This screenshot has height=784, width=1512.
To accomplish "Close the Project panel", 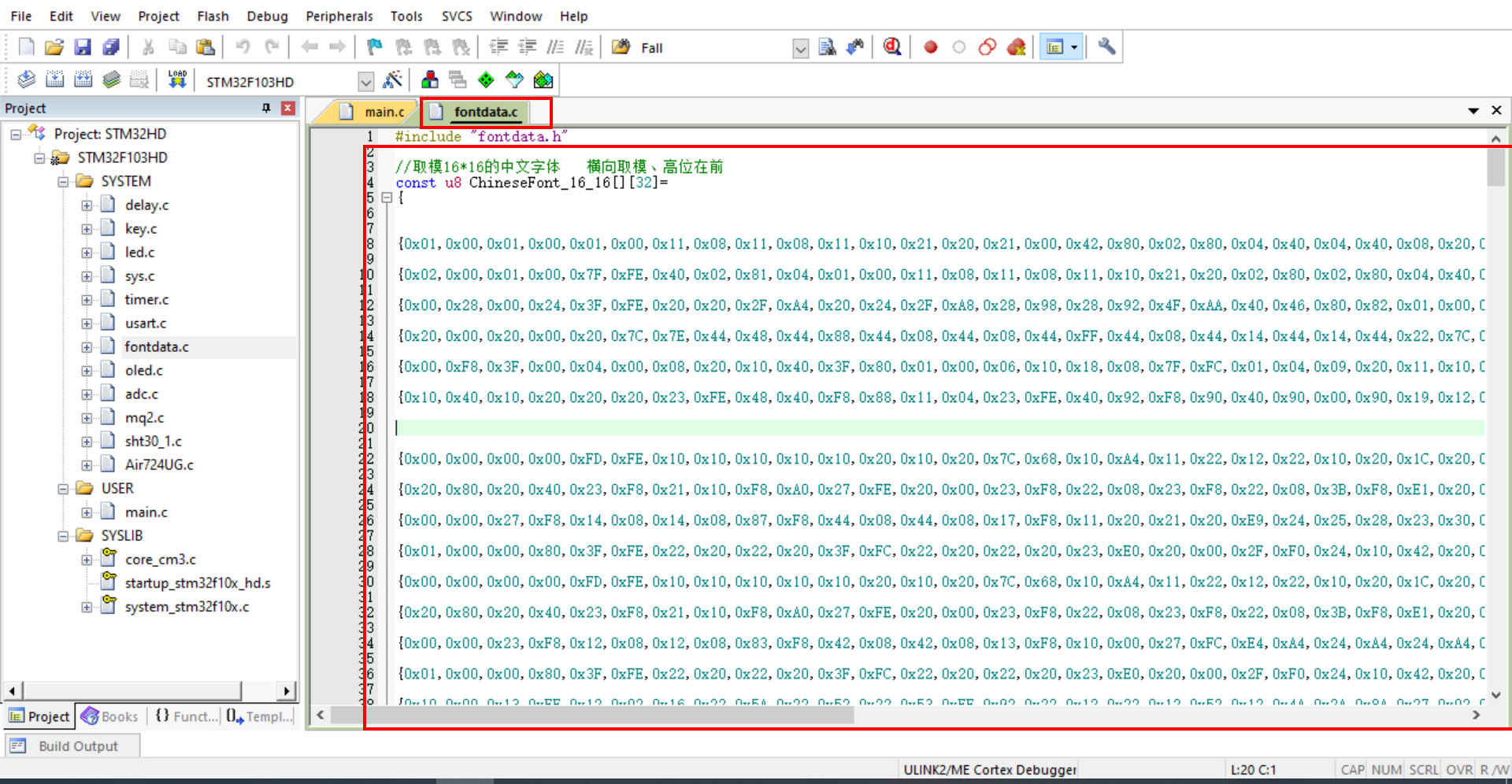I will [288, 108].
